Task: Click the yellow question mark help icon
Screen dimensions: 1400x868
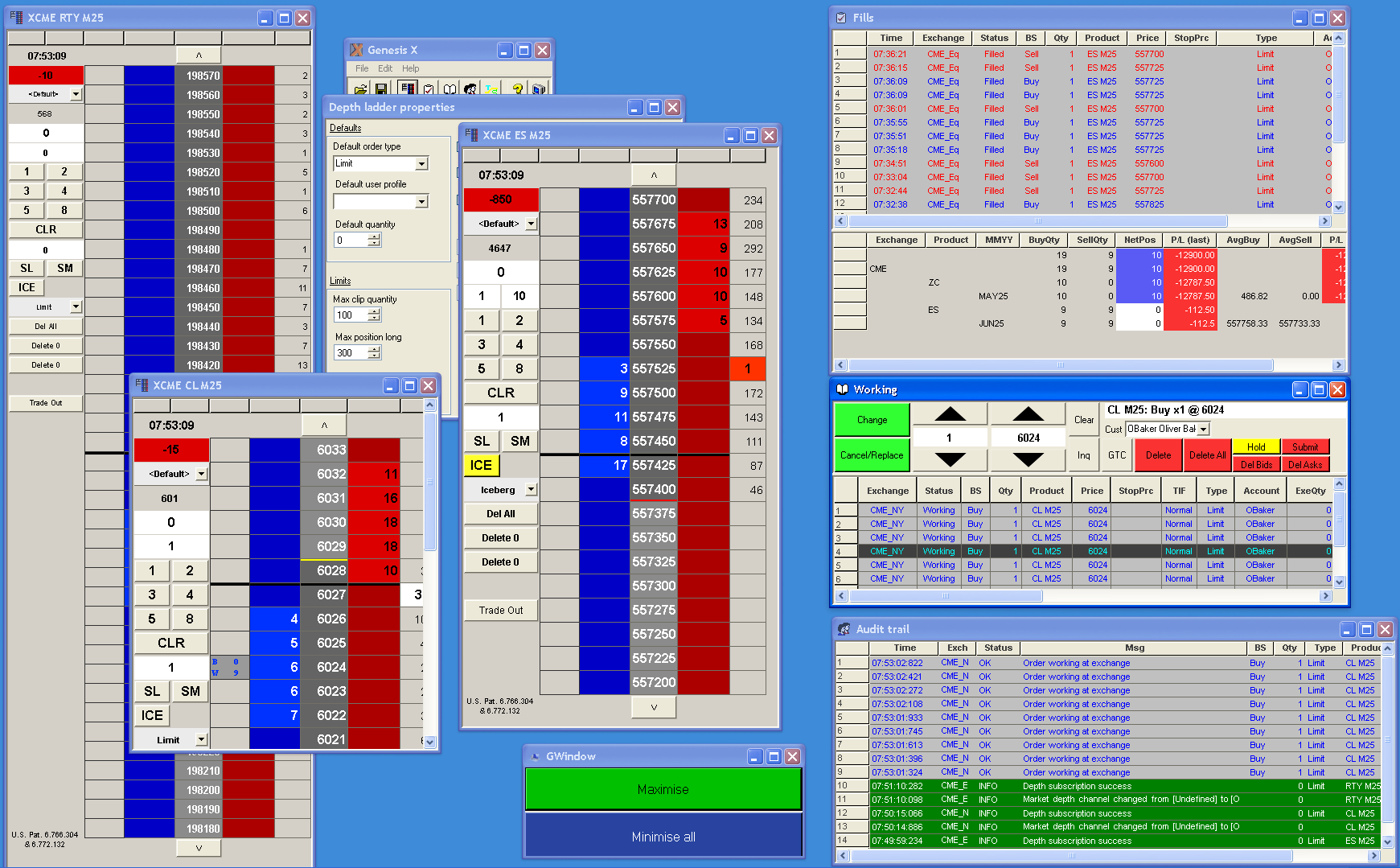Action: click(x=517, y=88)
